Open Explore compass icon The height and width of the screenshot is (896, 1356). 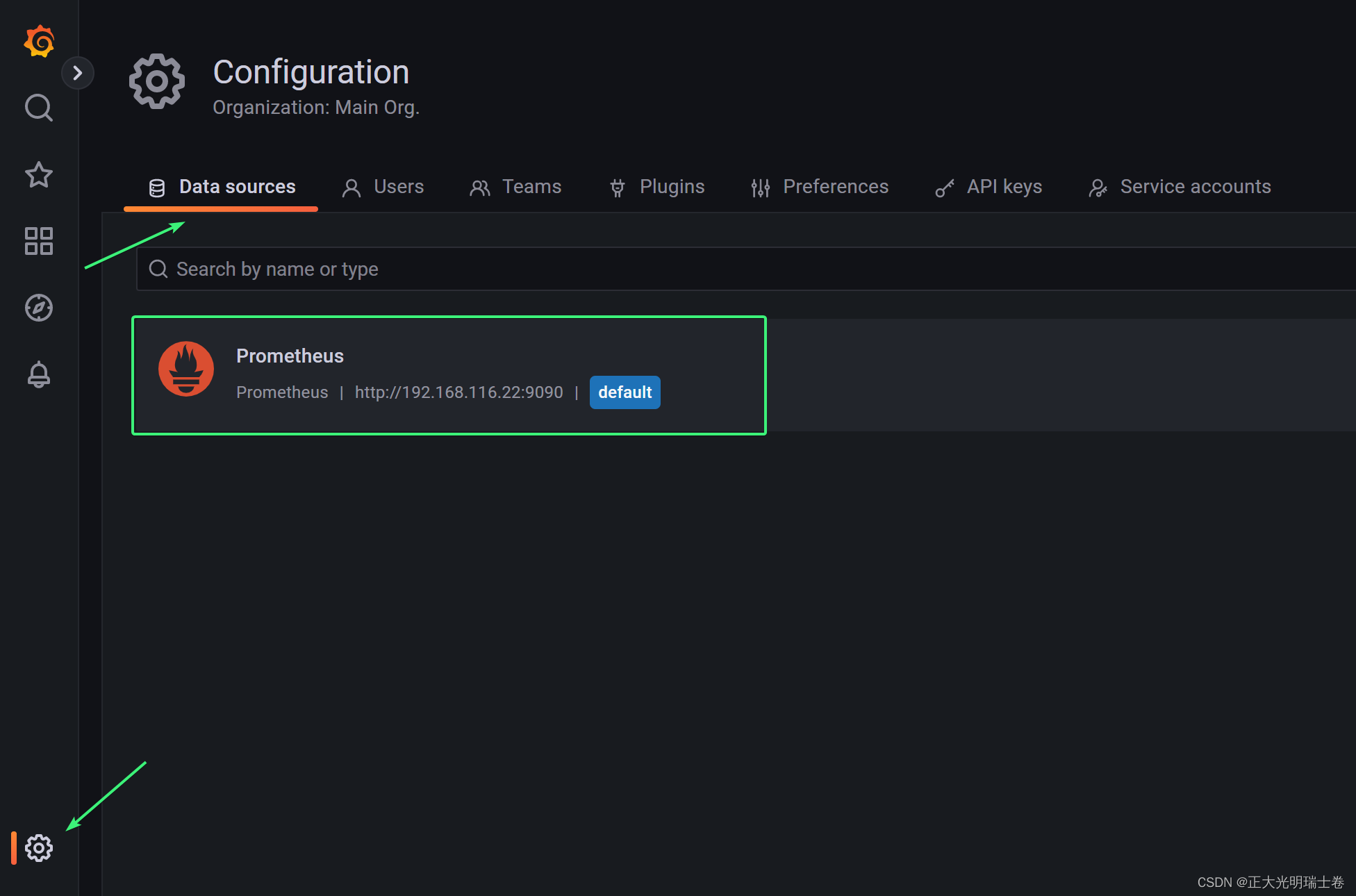(39, 308)
